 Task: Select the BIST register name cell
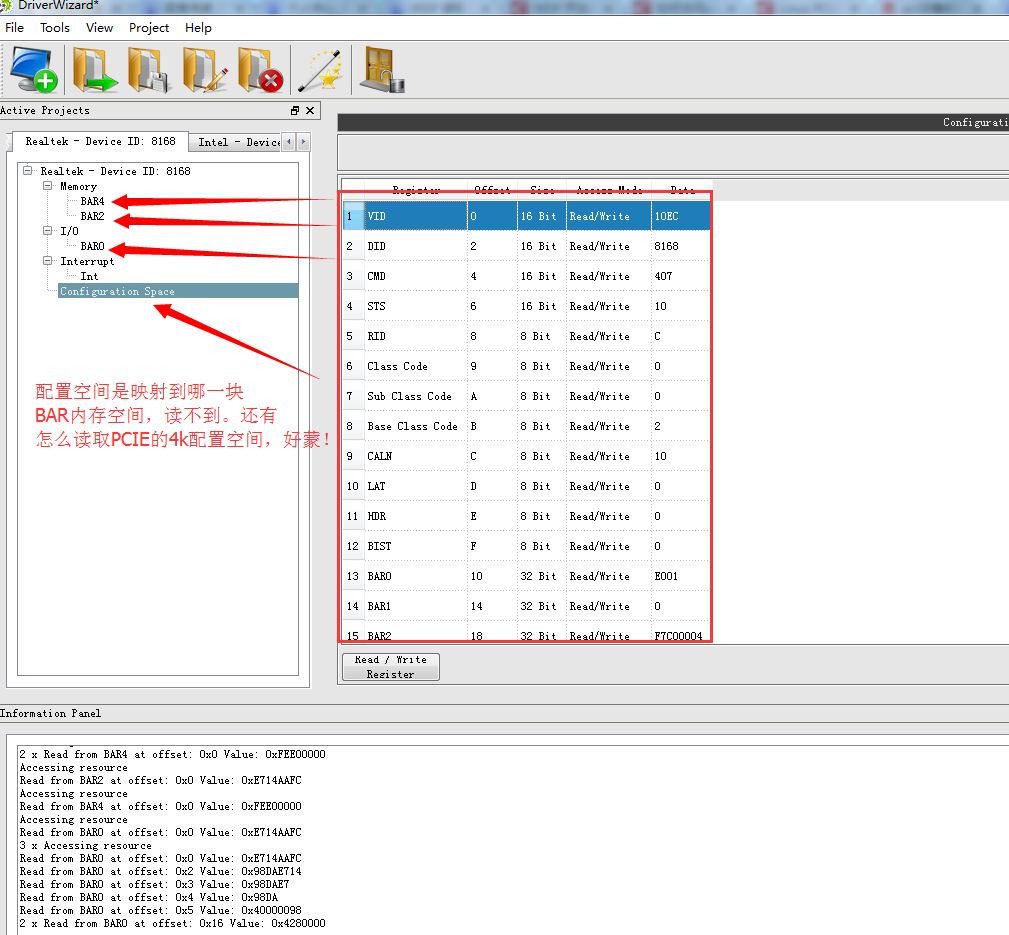tap(416, 546)
